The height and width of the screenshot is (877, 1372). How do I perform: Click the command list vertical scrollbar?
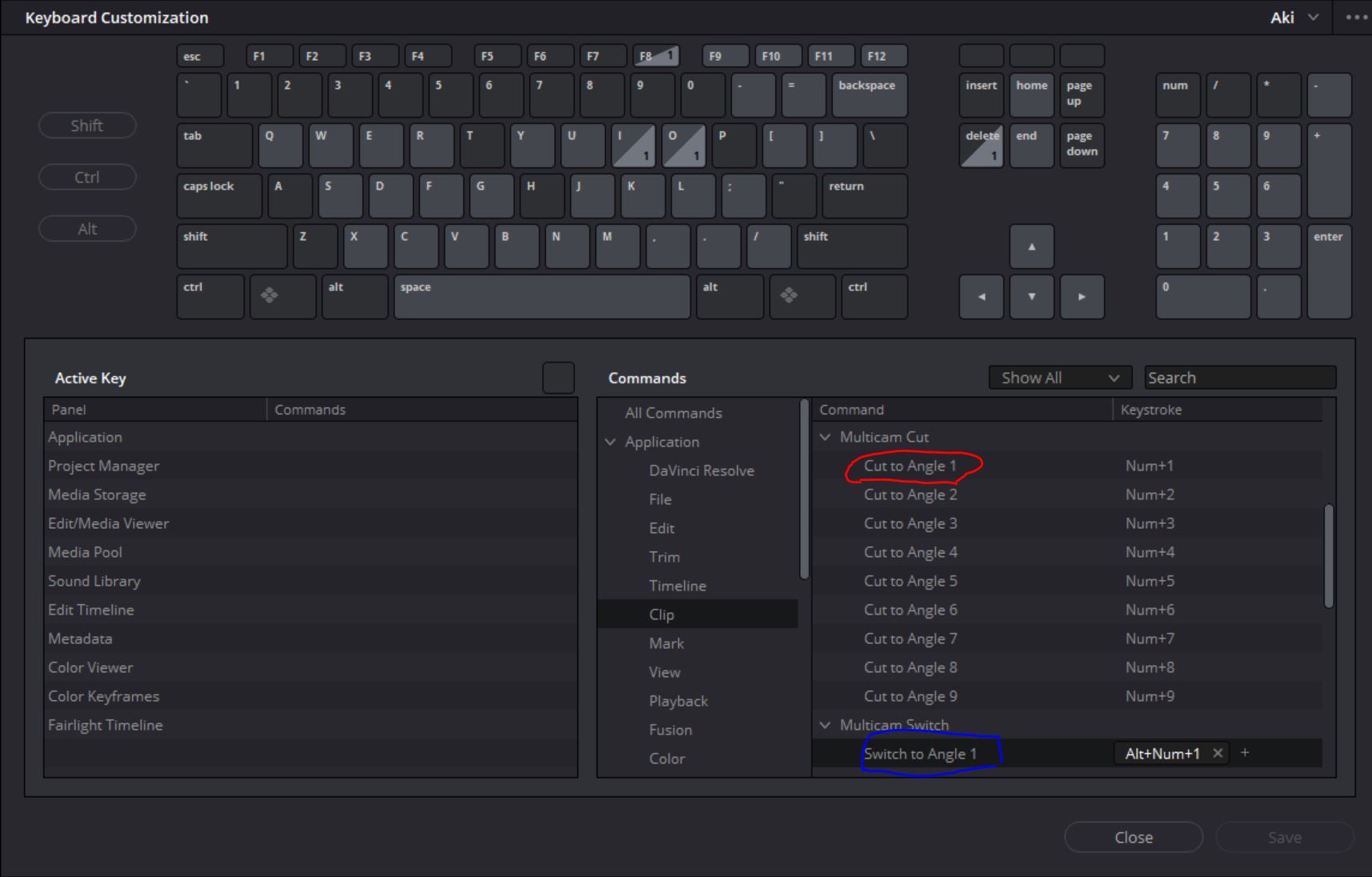coord(1329,555)
